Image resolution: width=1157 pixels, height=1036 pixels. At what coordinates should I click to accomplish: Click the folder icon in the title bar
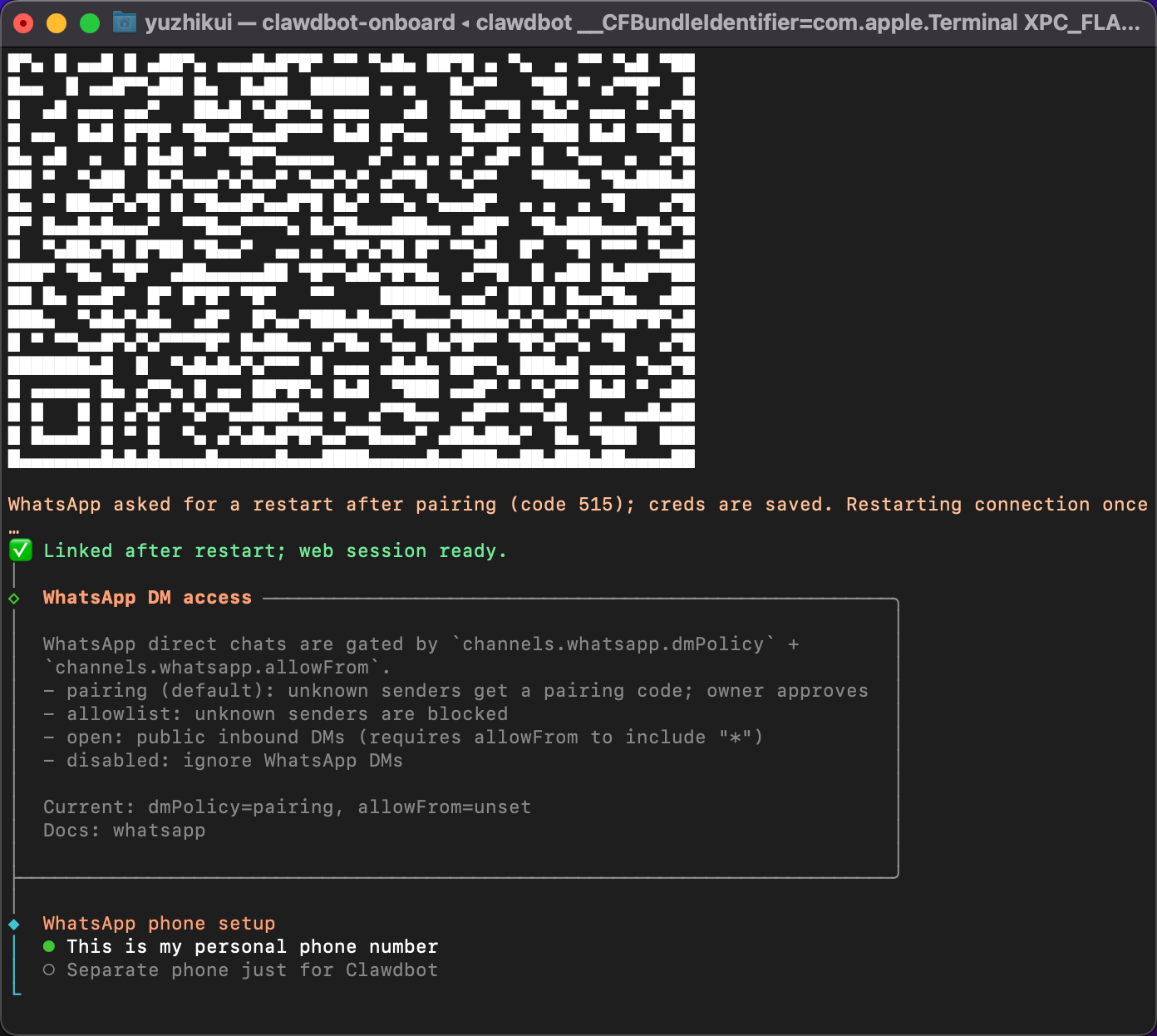click(x=124, y=22)
